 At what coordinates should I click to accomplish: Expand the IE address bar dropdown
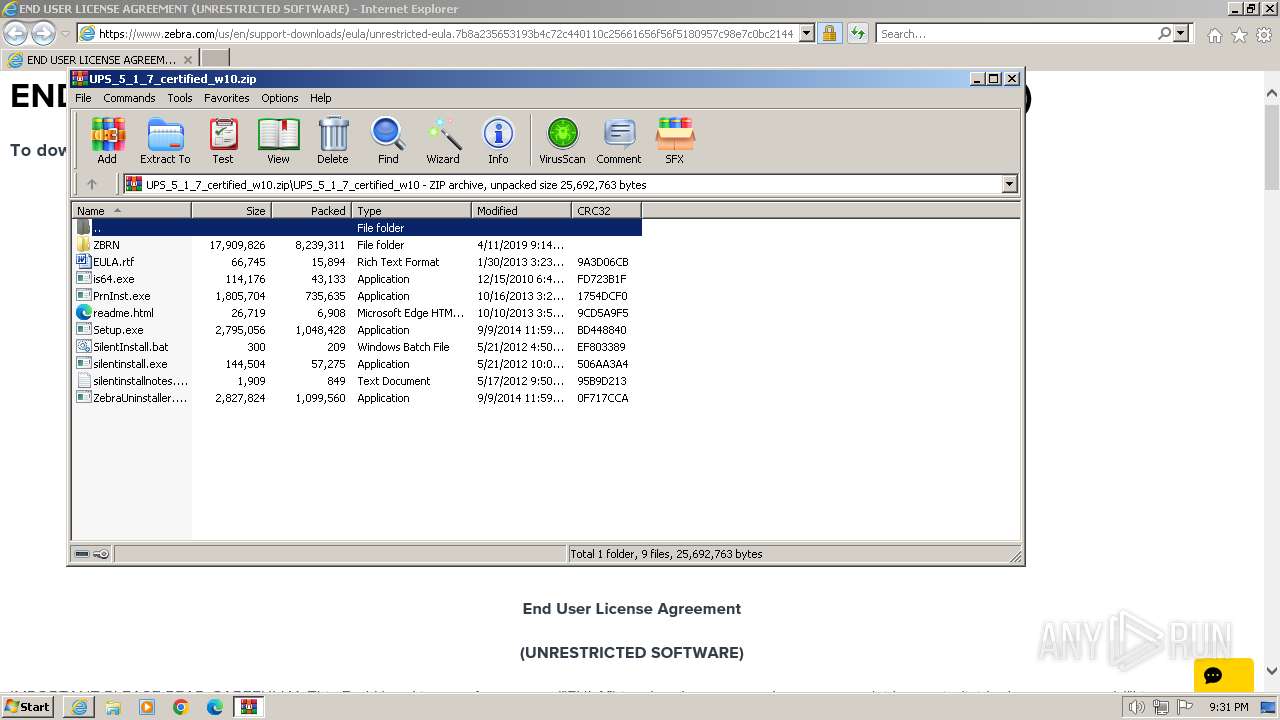click(807, 33)
